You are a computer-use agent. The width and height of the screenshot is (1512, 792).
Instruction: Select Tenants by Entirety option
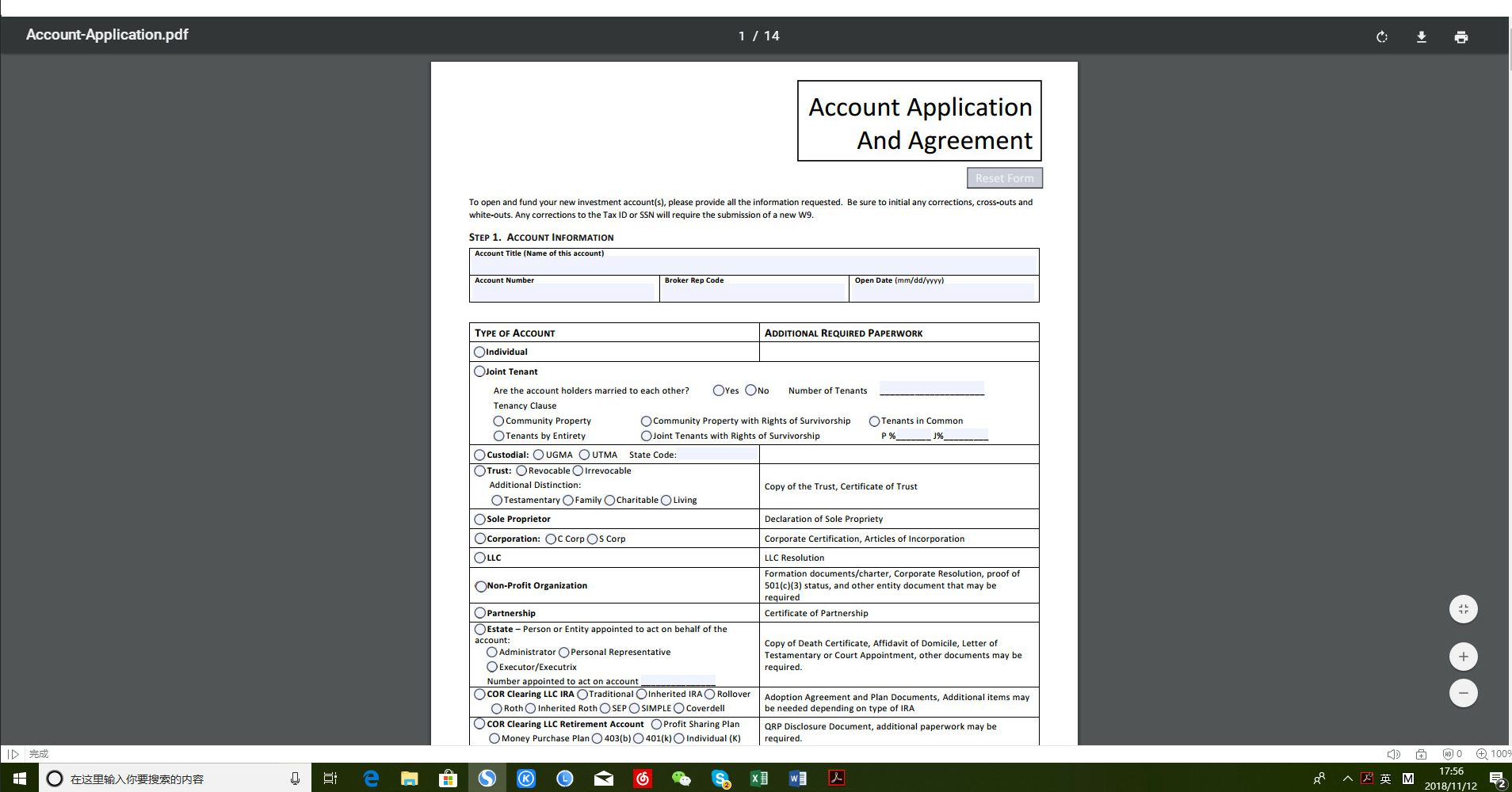click(x=498, y=436)
